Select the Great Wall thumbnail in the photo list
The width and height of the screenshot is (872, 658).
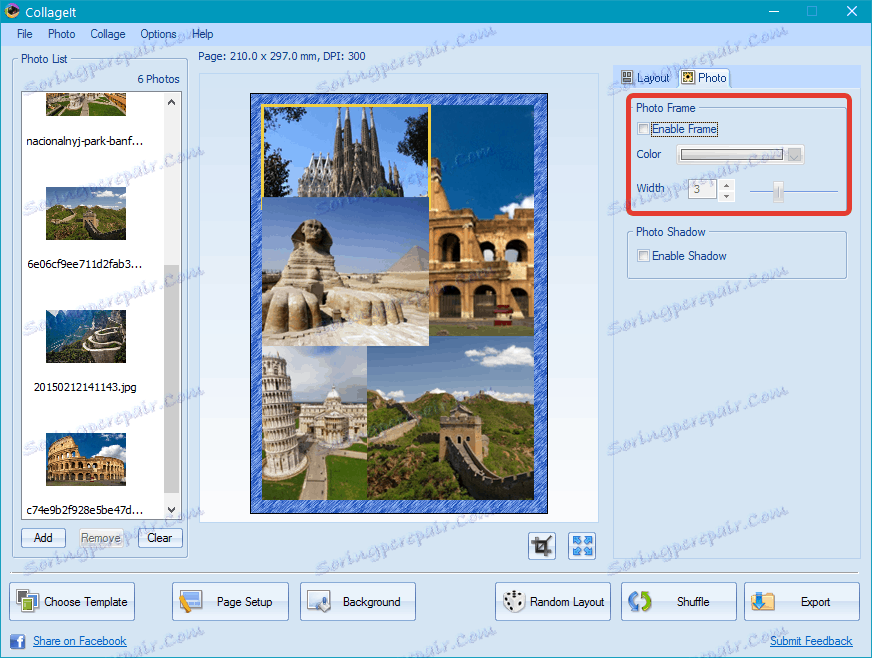click(x=86, y=214)
